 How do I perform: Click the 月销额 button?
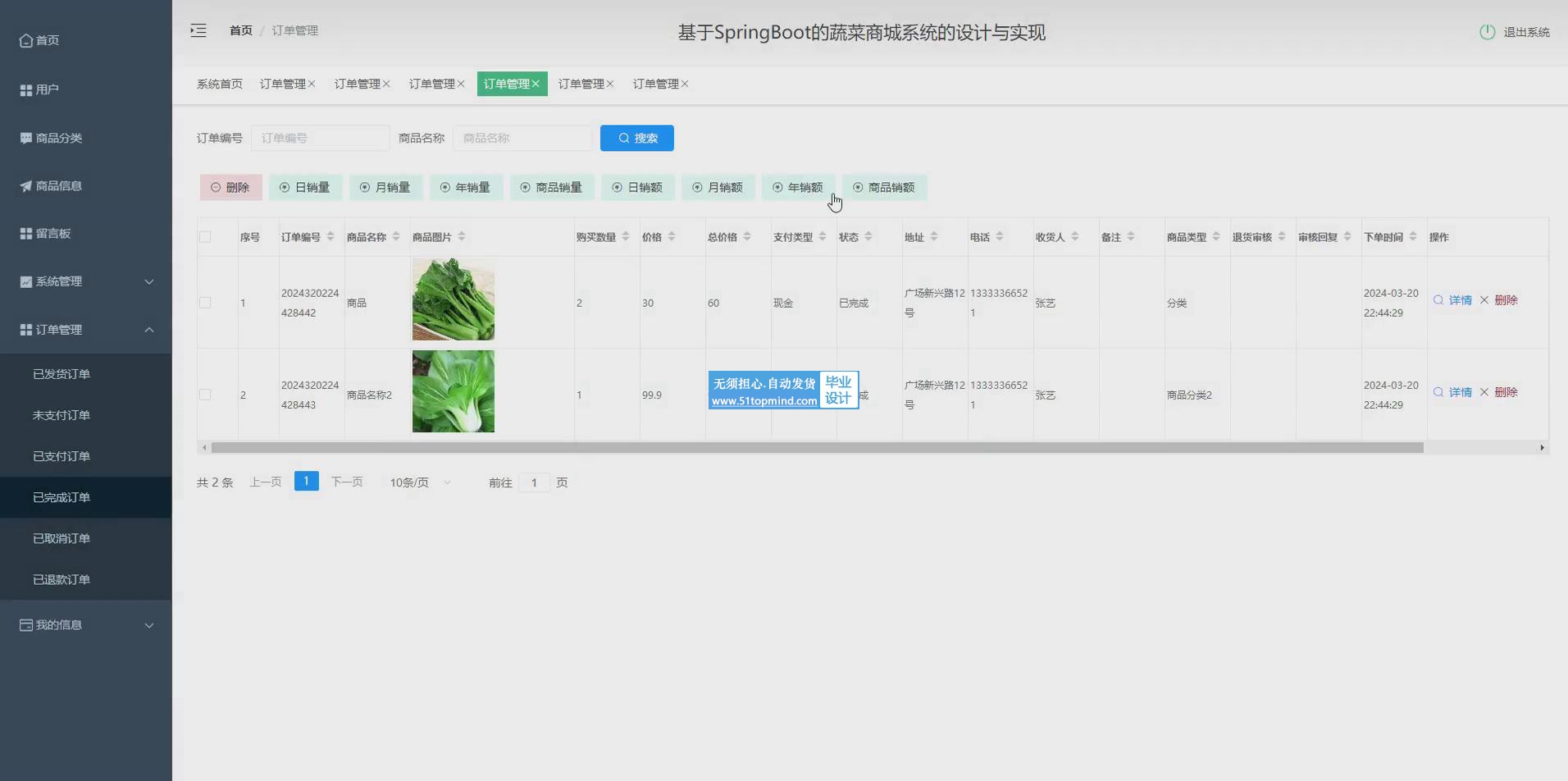(718, 187)
